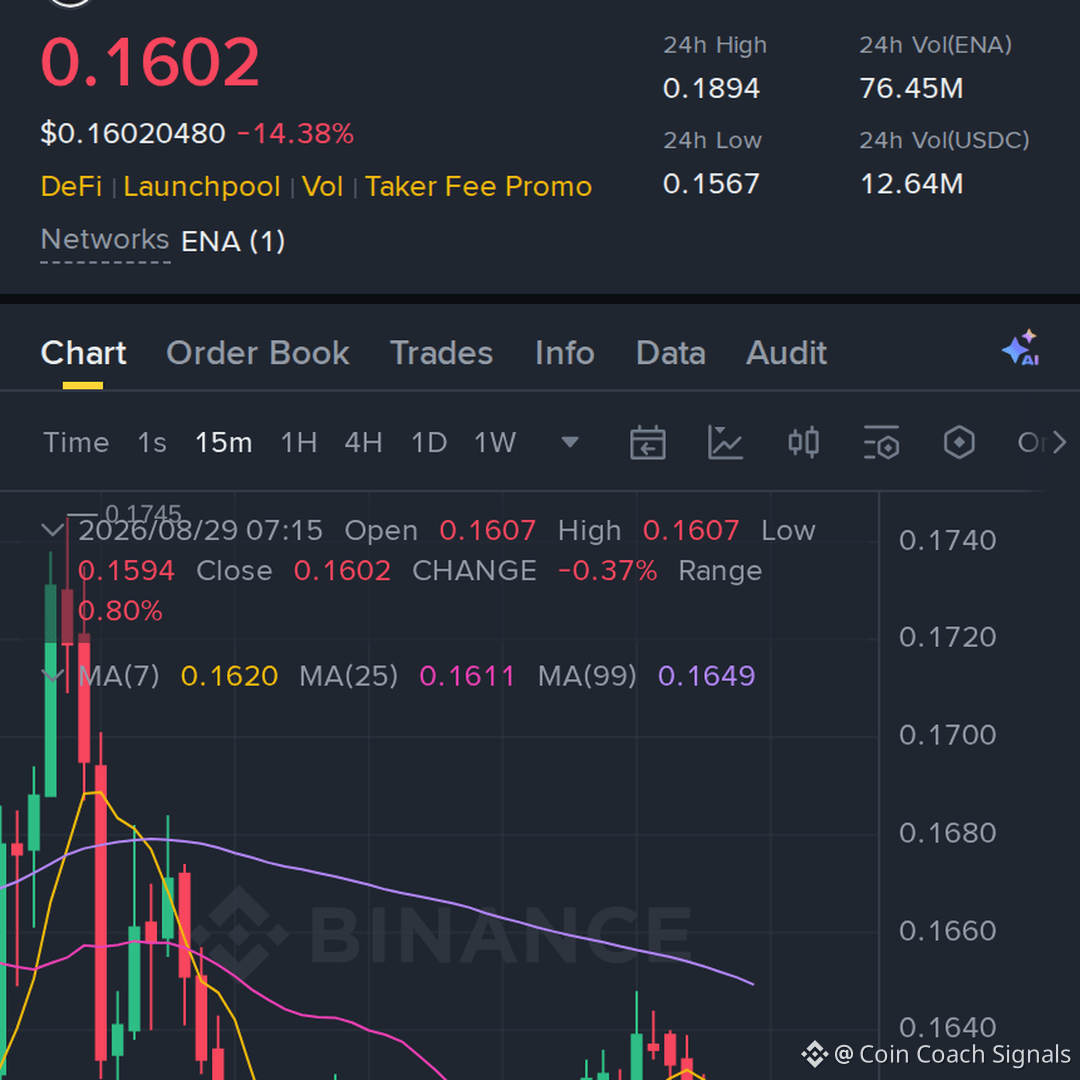Switch to the Trades tab
The image size is (1080, 1080).
pyautogui.click(x=442, y=353)
